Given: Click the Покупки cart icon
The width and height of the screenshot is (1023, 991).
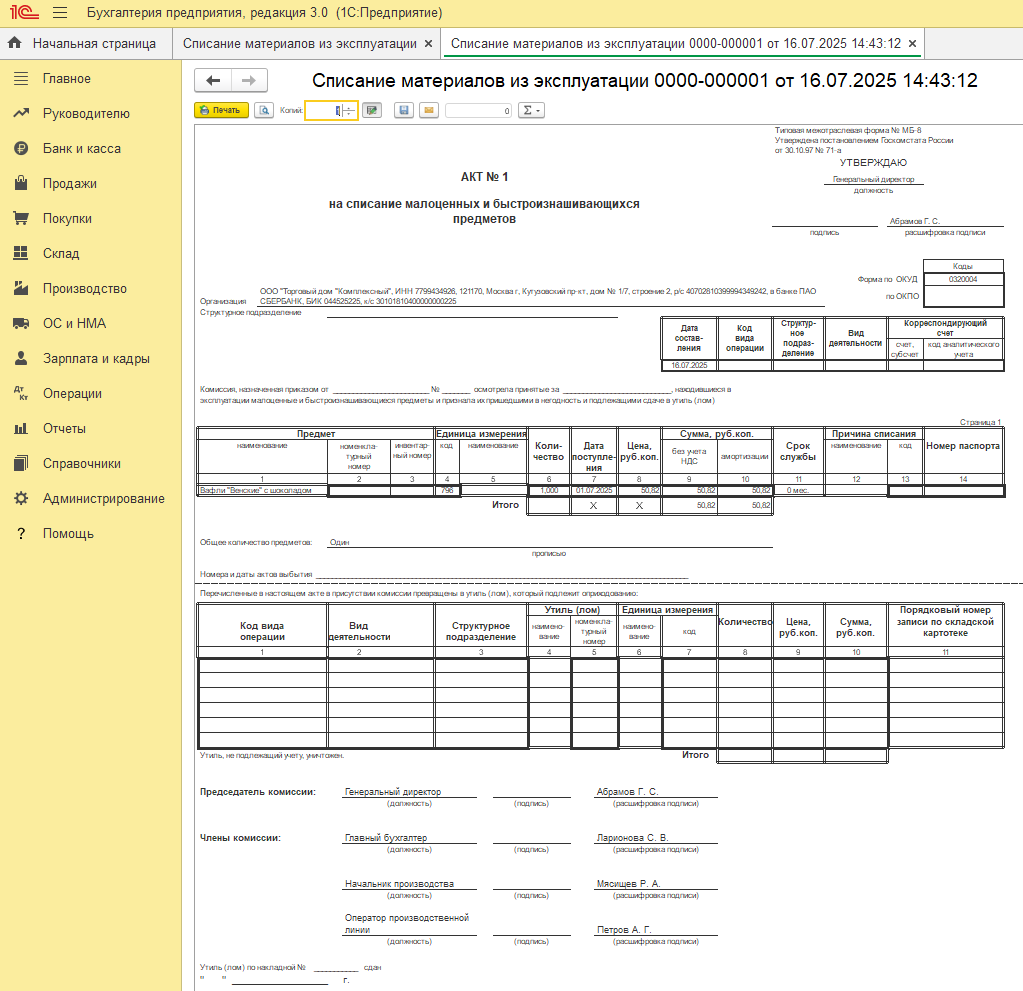Looking at the screenshot, I should pyautogui.click(x=21, y=219).
